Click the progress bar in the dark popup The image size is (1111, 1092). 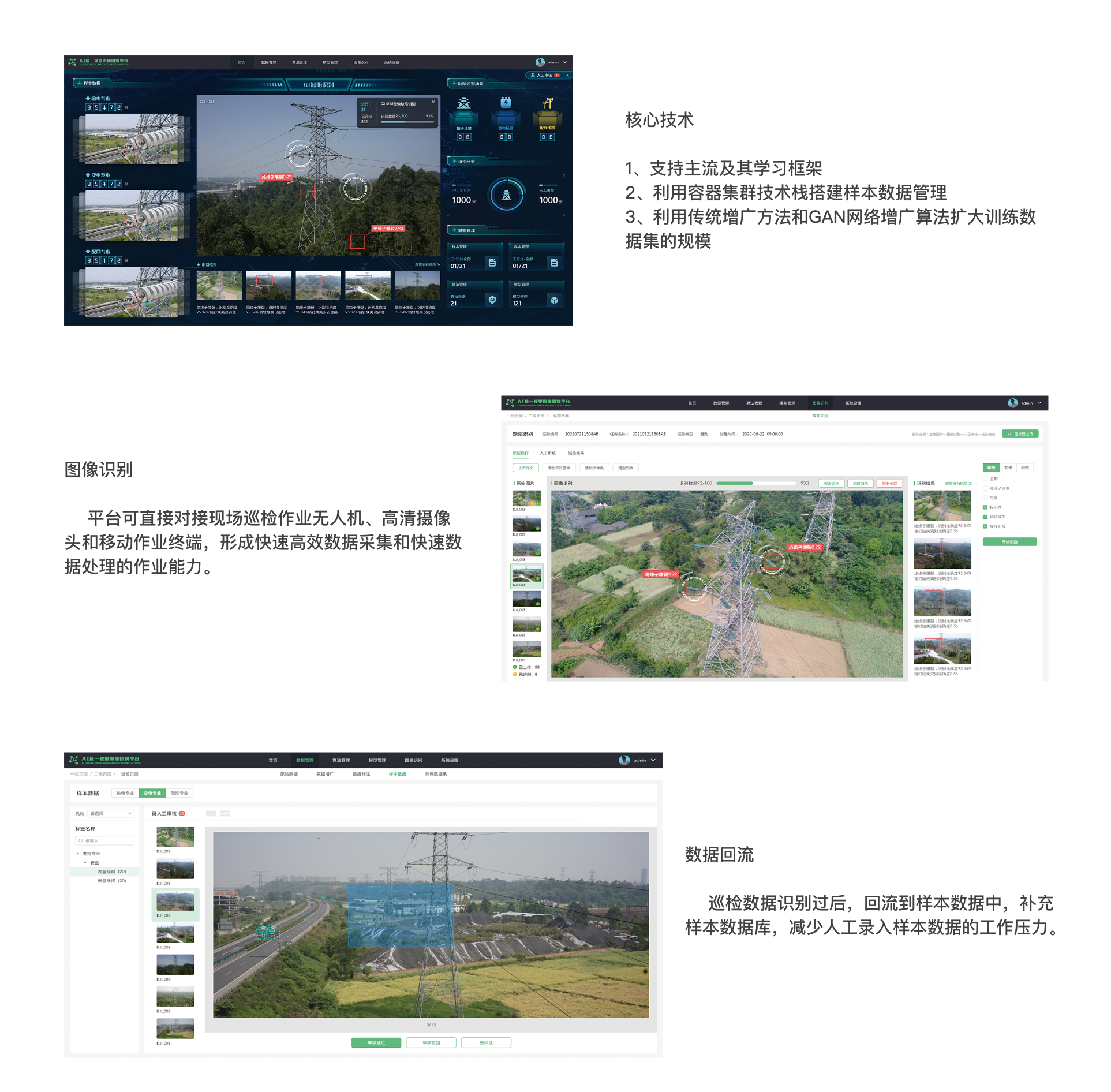(407, 122)
